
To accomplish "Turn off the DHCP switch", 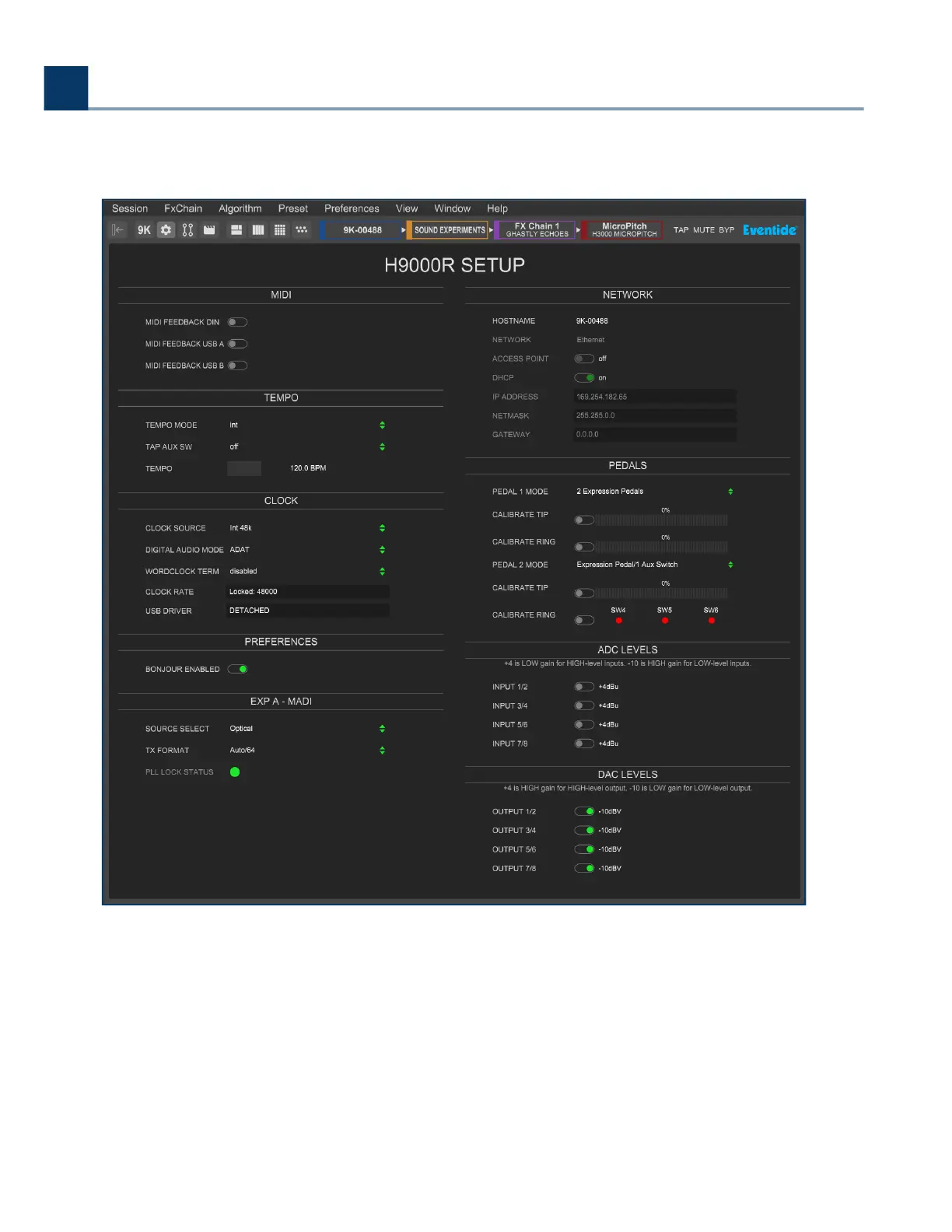I will [584, 378].
